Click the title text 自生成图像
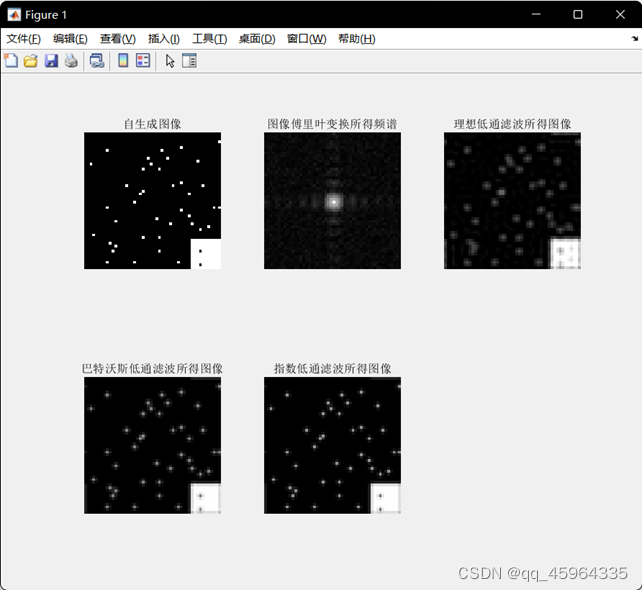643x591 pixels. click(x=153, y=124)
